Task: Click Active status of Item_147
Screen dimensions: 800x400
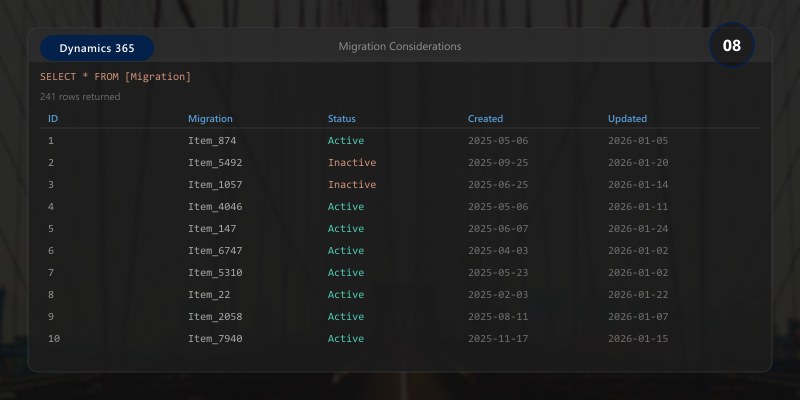Action: (346, 229)
